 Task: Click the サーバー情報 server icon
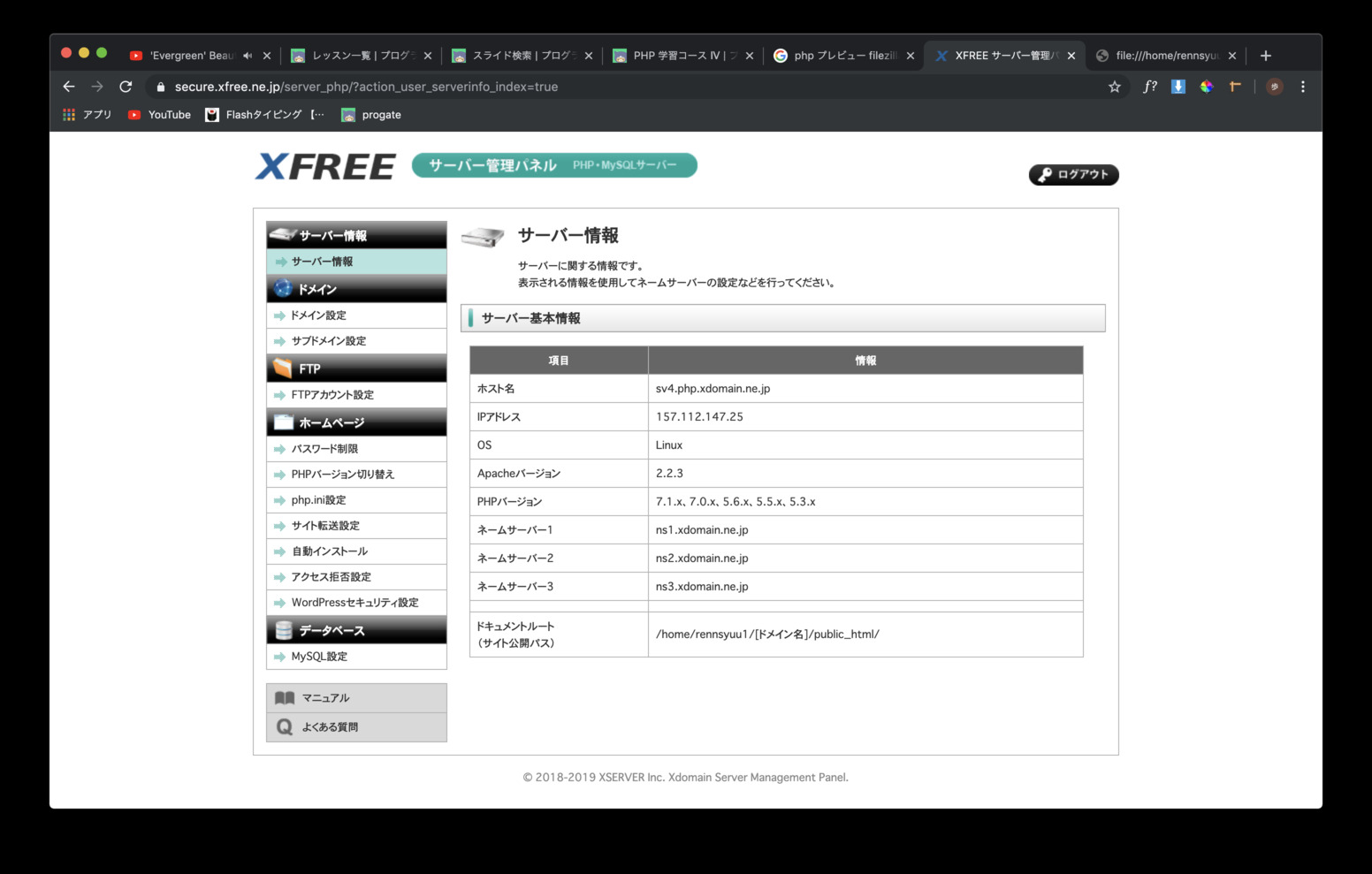click(281, 233)
